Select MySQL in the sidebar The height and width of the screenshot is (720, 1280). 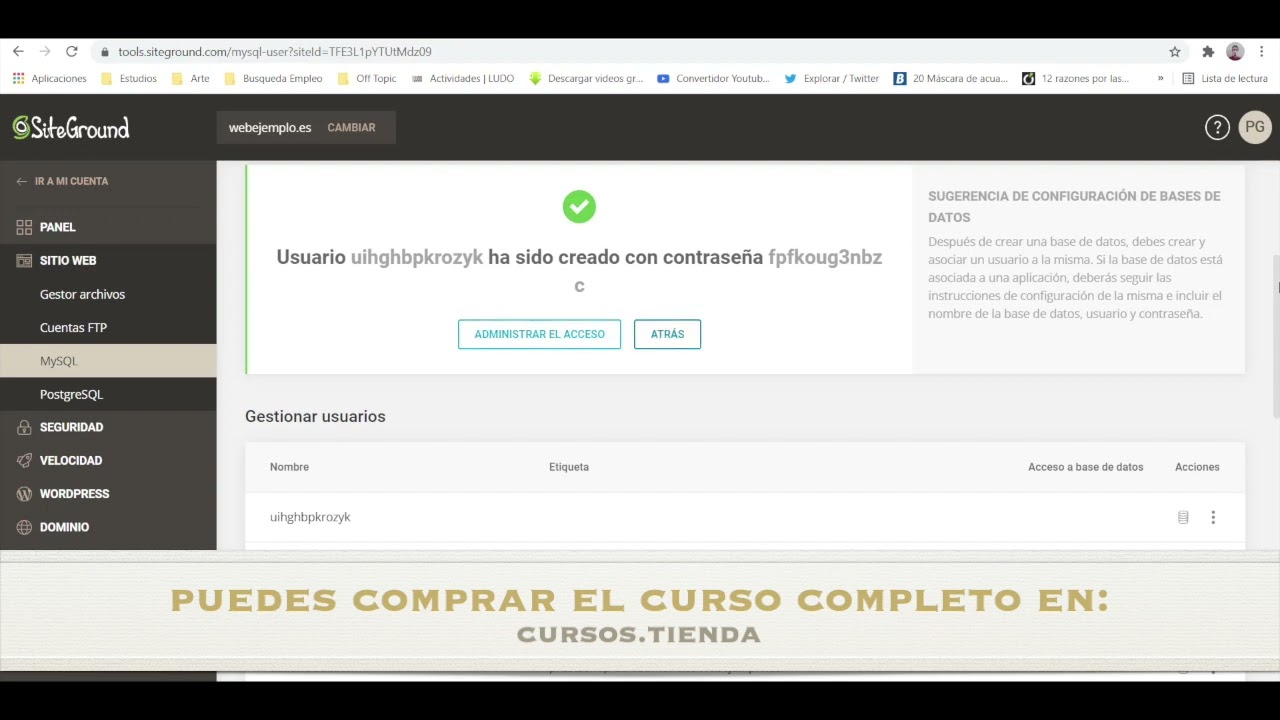[x=108, y=361]
